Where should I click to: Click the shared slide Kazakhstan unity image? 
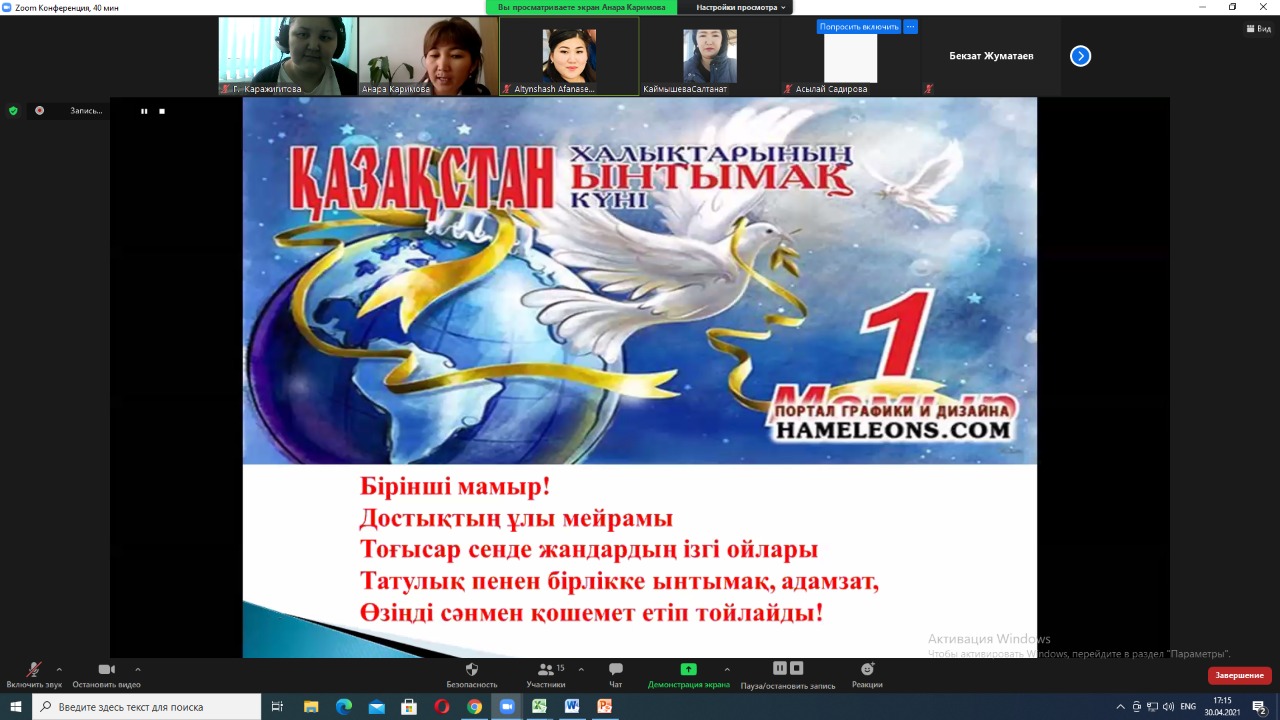[x=640, y=281]
